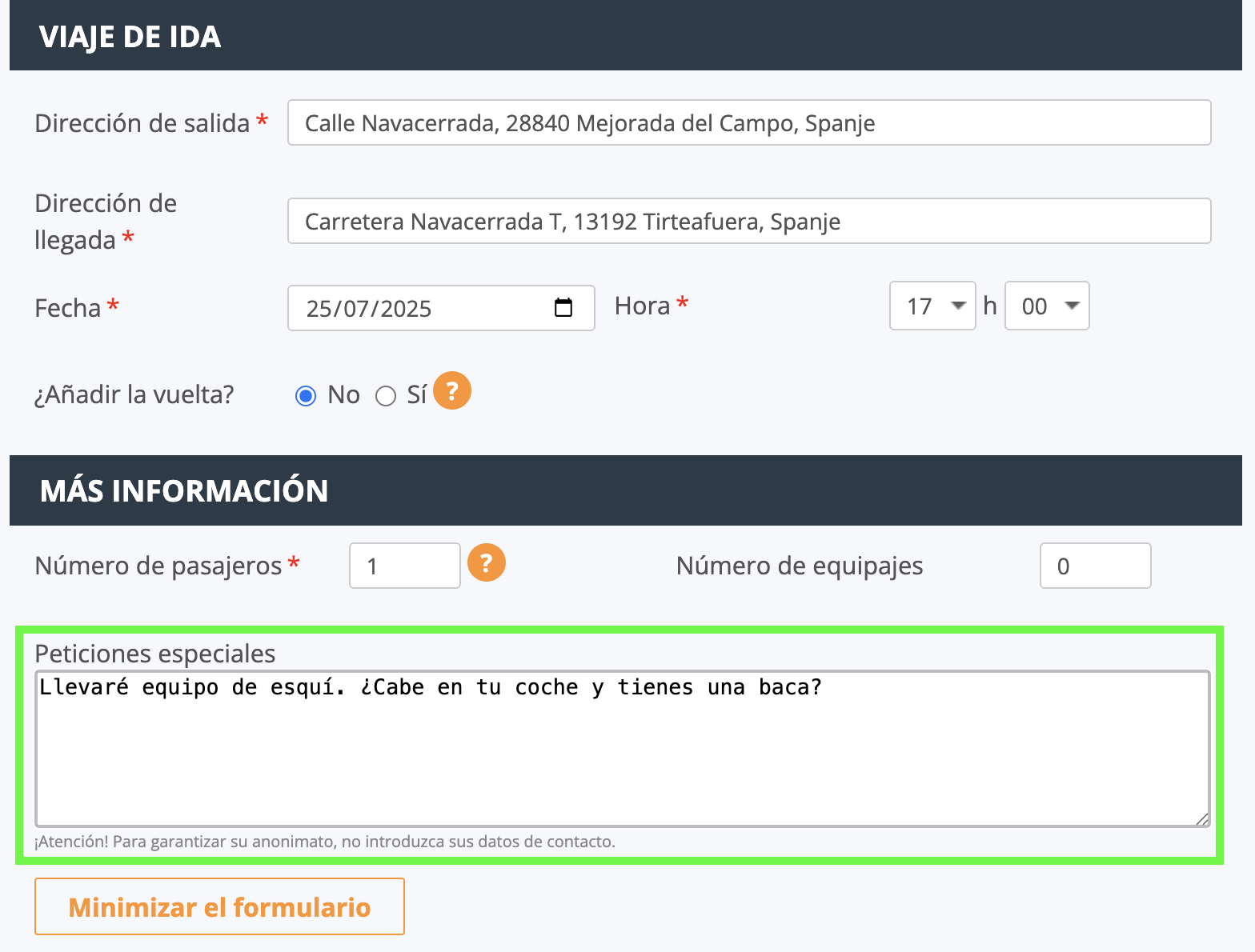Select the Sí radio to add return

tap(386, 396)
